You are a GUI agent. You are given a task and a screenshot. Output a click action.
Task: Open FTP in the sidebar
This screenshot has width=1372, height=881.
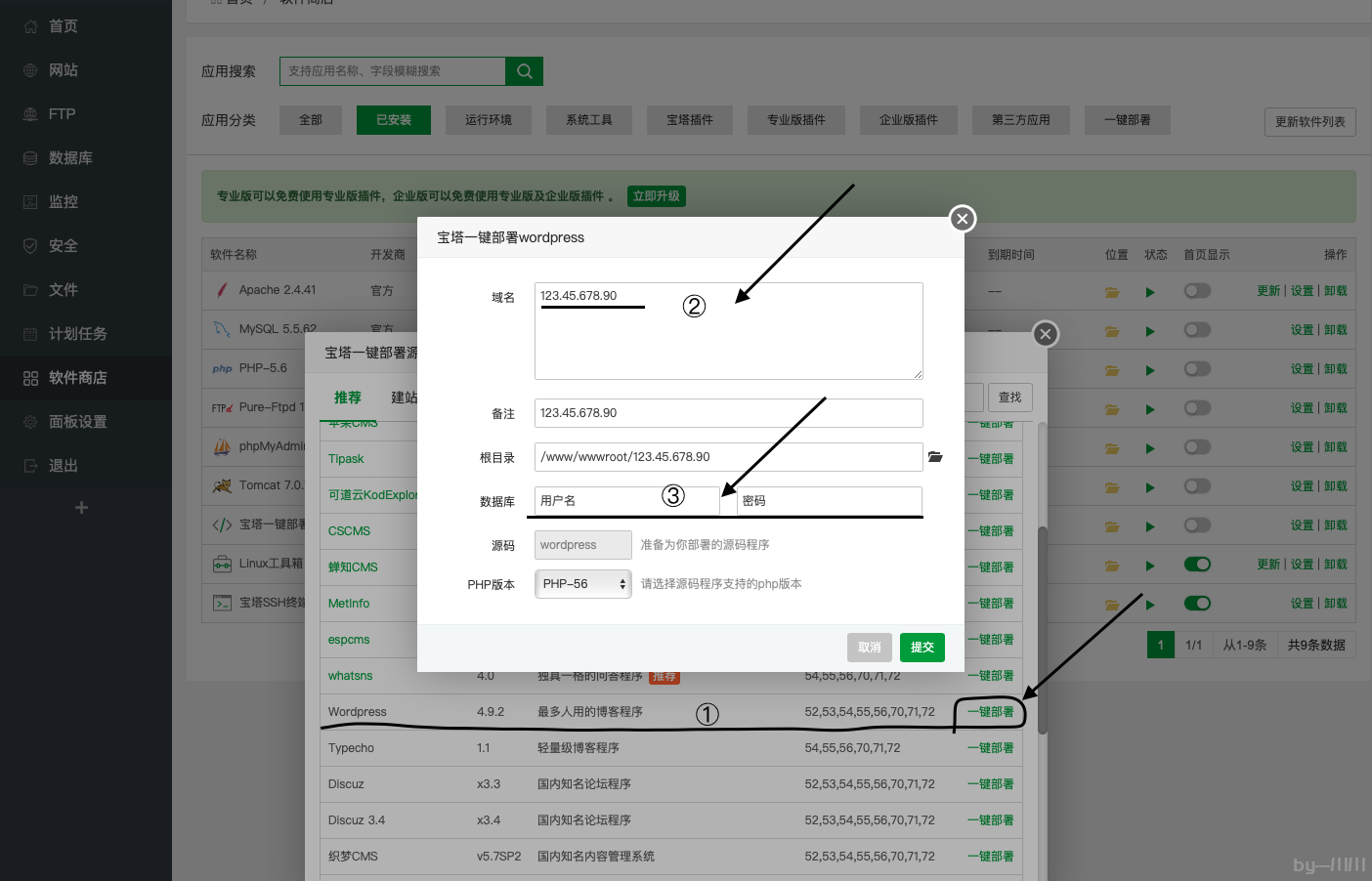(x=62, y=114)
